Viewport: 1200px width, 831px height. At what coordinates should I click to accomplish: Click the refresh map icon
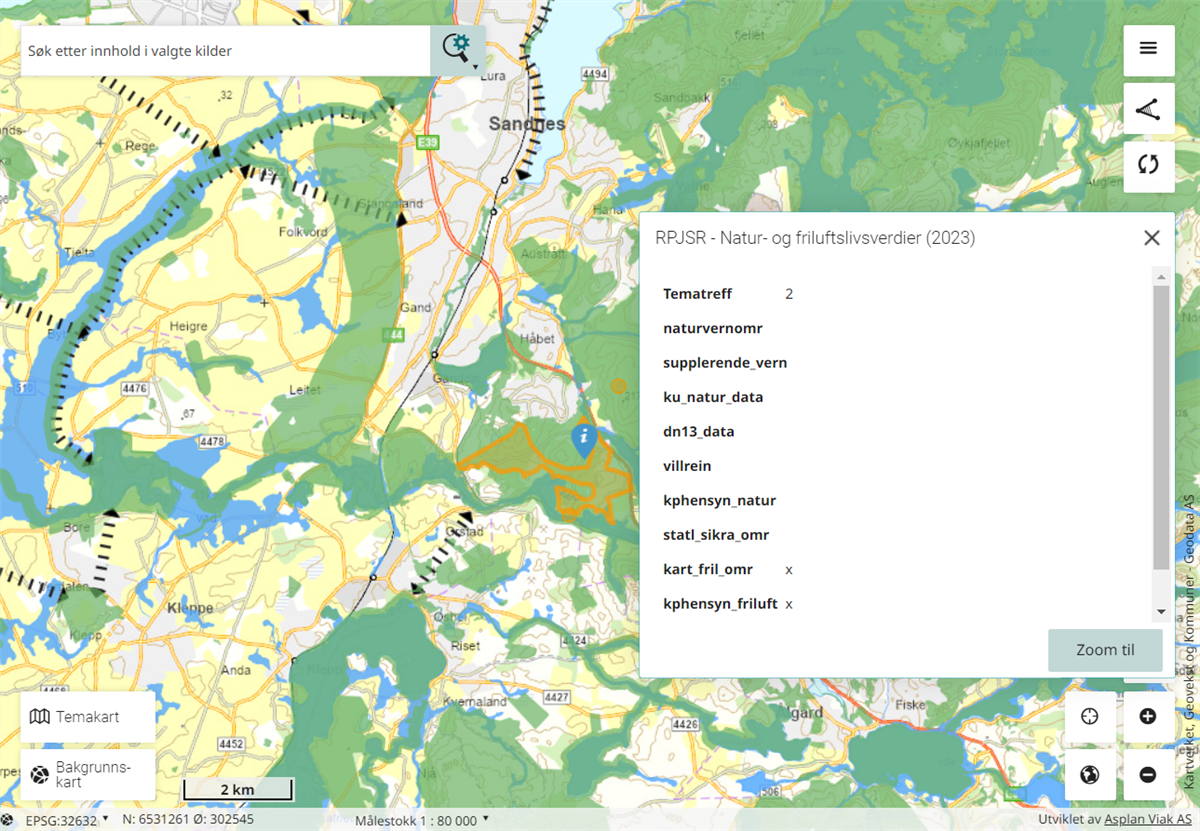(1148, 165)
